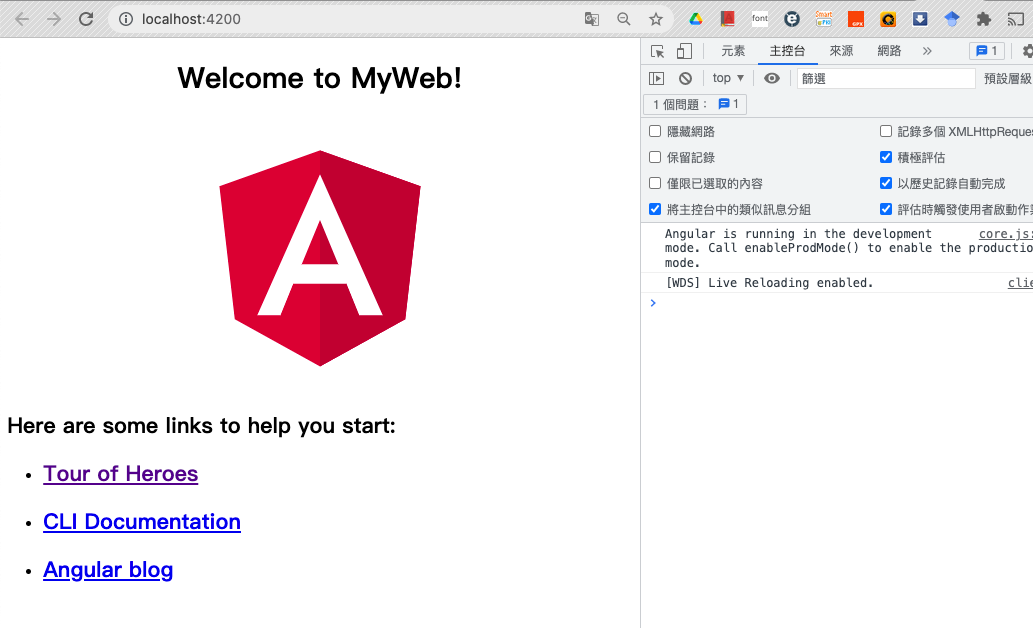Open the Google Drive extension
This screenshot has height=628, width=1033.
[696, 19]
